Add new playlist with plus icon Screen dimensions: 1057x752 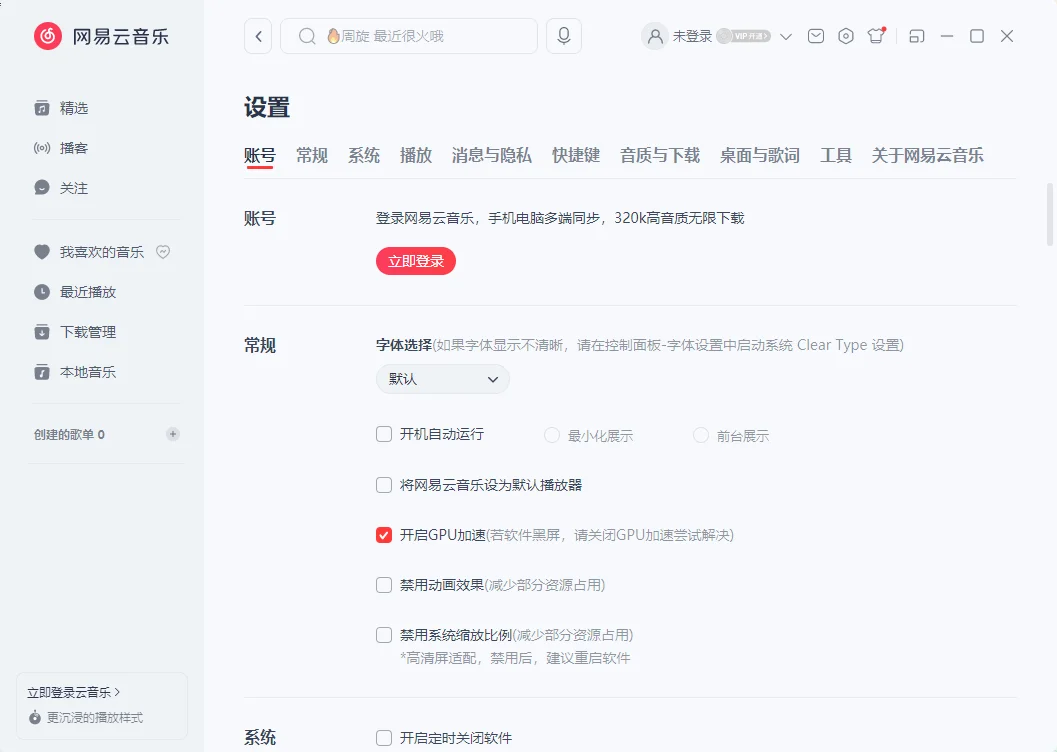(x=173, y=434)
